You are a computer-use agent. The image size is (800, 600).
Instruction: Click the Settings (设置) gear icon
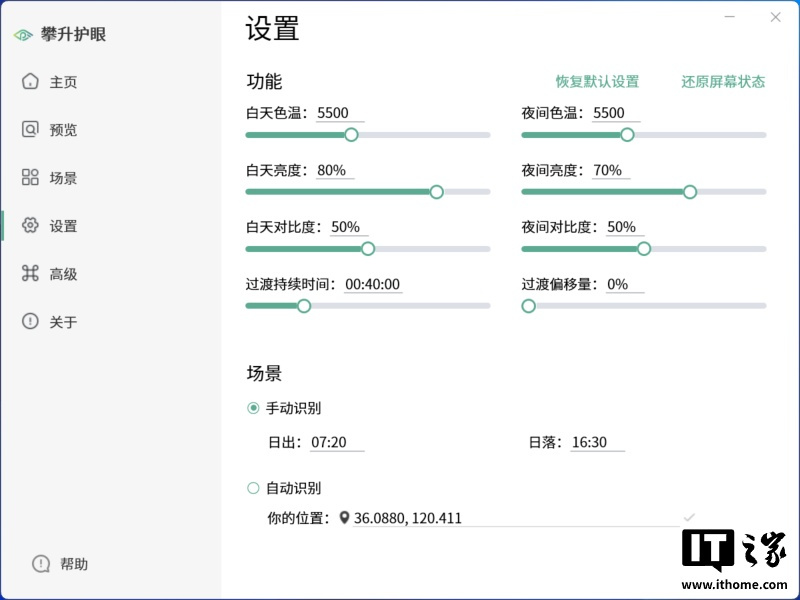30,226
